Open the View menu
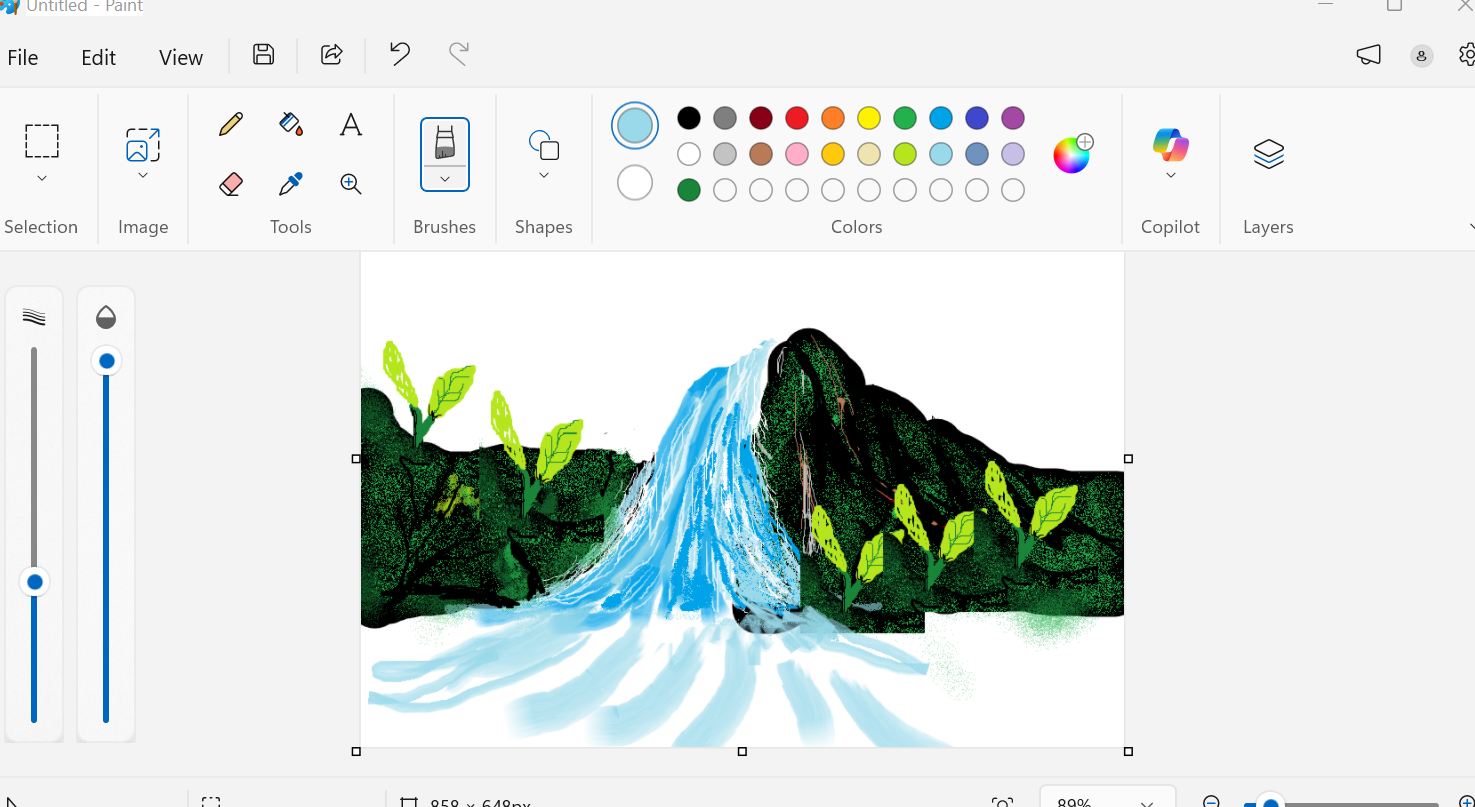The image size is (1475, 807). [180, 57]
